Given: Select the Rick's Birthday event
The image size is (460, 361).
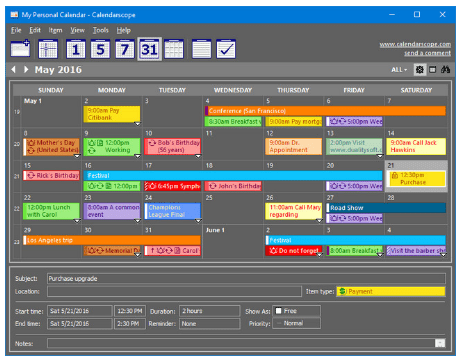Looking at the screenshot, I should [51, 175].
